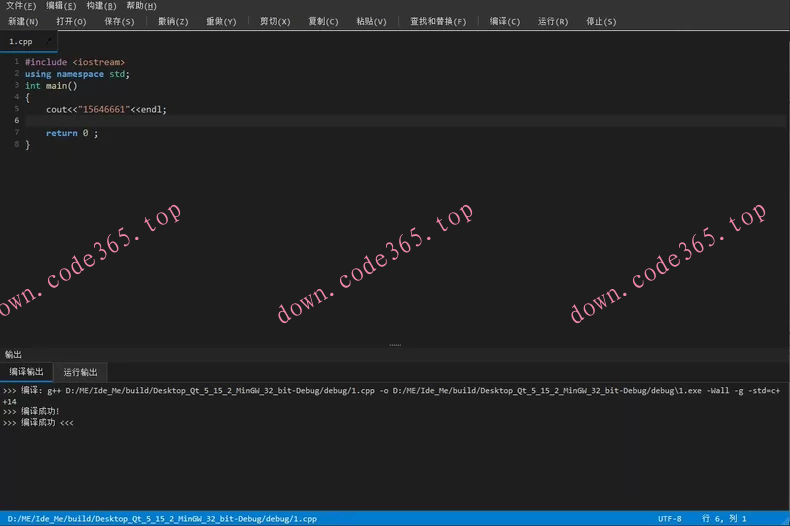790x526 pixels.
Task: Open a file with 打开(O)
Action: (x=71, y=21)
